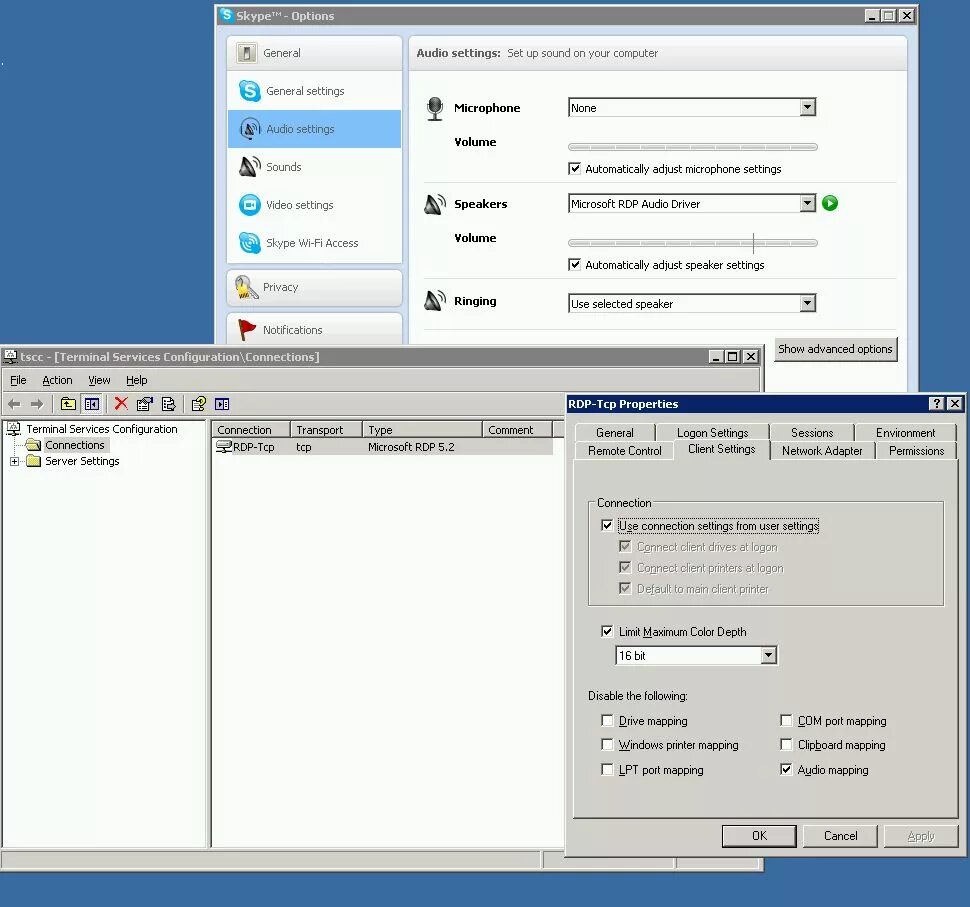Click the Back arrow in tscc toolbar
Screen dimensions: 970x907
[14, 404]
